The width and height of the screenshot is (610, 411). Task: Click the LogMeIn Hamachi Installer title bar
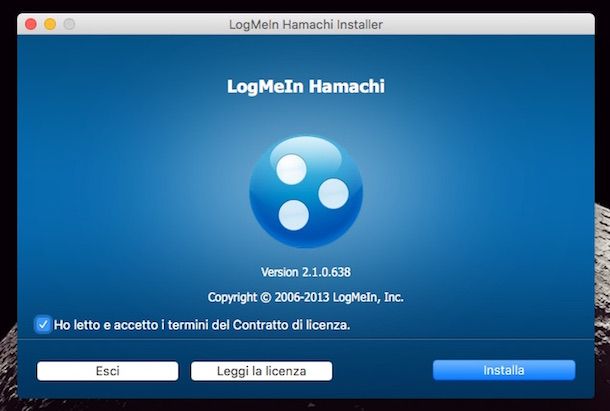pos(306,24)
